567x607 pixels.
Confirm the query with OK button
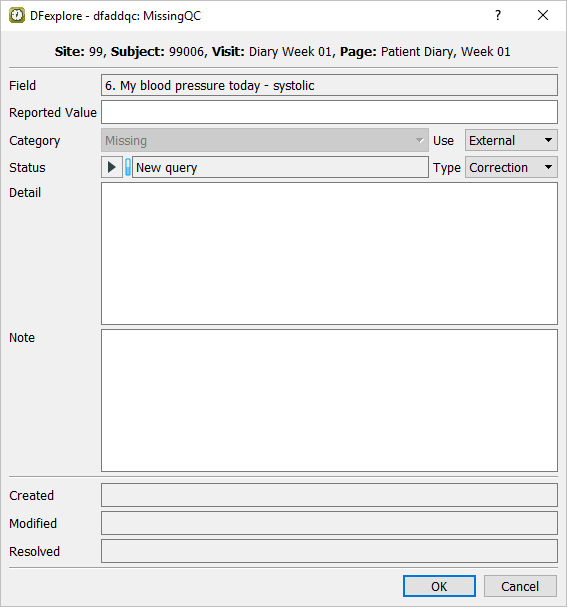(x=439, y=586)
